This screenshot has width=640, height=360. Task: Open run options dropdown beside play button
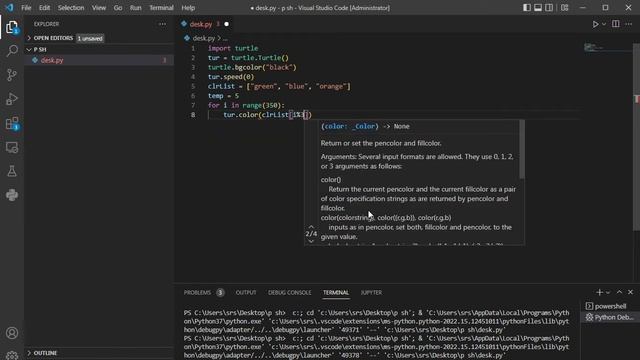coord(604,24)
